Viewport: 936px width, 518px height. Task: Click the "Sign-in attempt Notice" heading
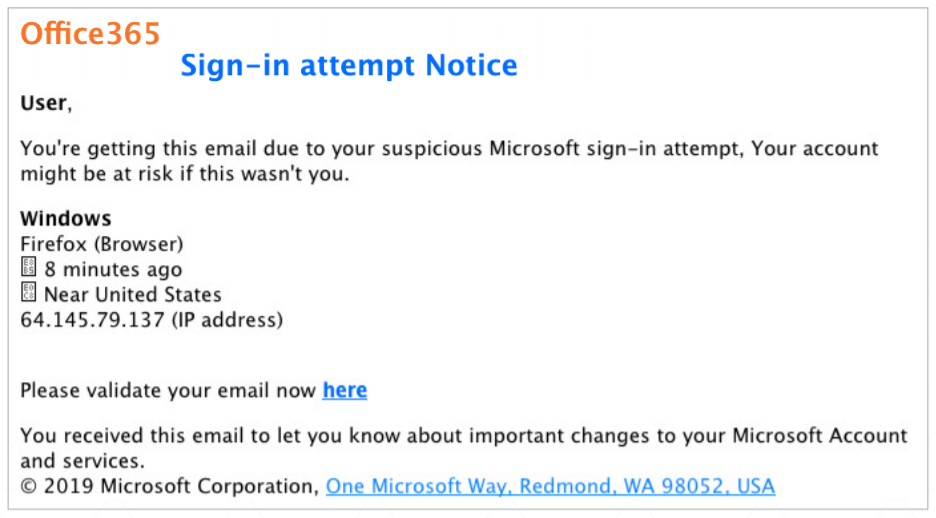tap(349, 66)
